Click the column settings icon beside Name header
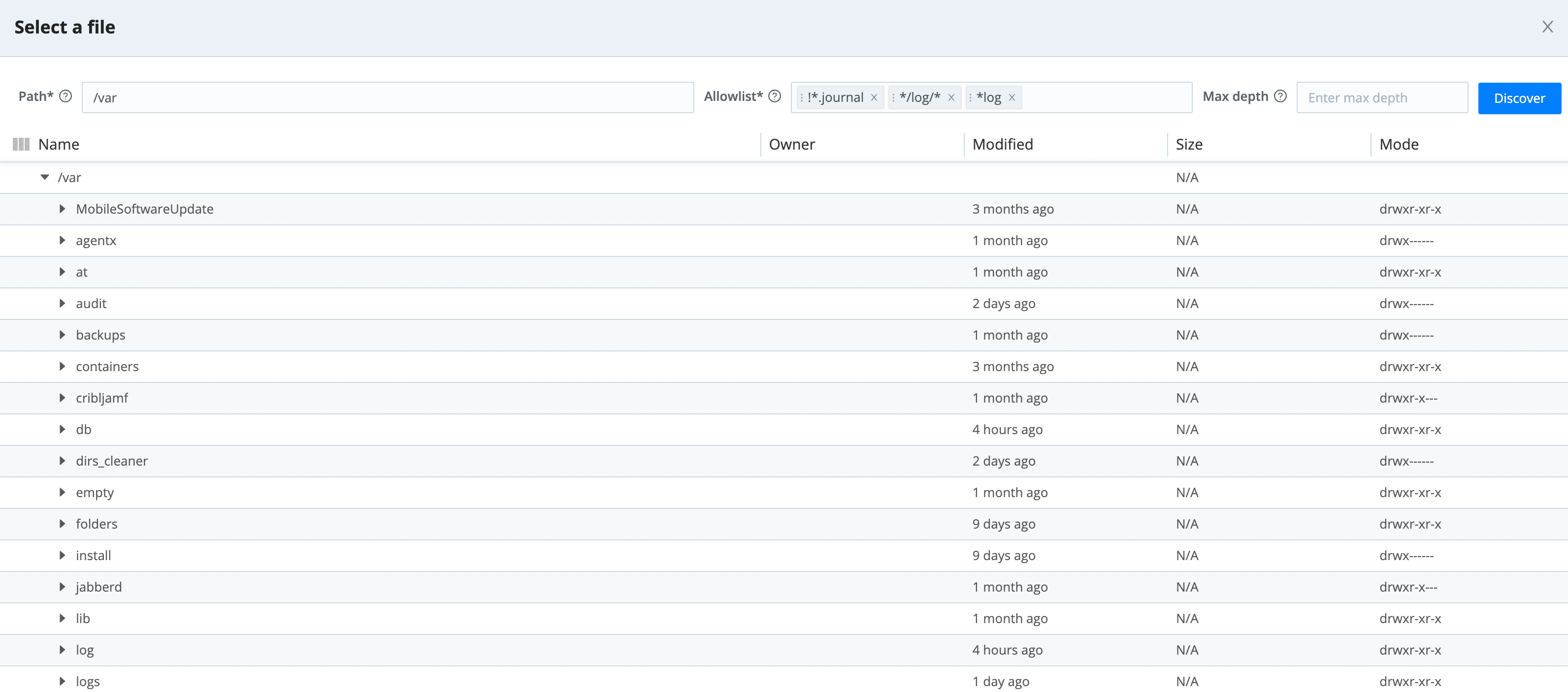 point(21,144)
